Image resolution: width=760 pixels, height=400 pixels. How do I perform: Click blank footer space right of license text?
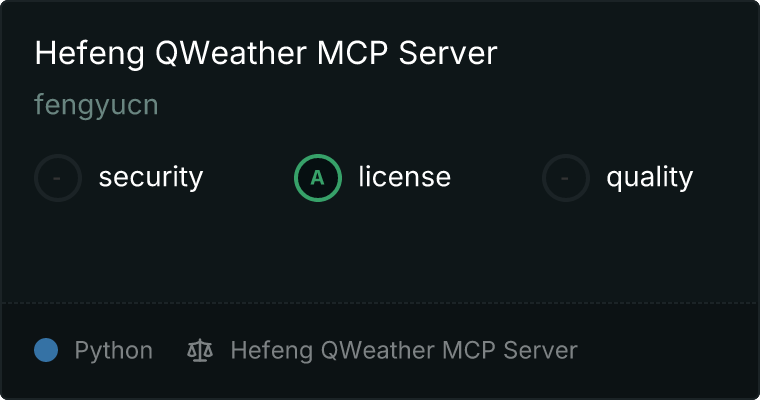coord(666,351)
